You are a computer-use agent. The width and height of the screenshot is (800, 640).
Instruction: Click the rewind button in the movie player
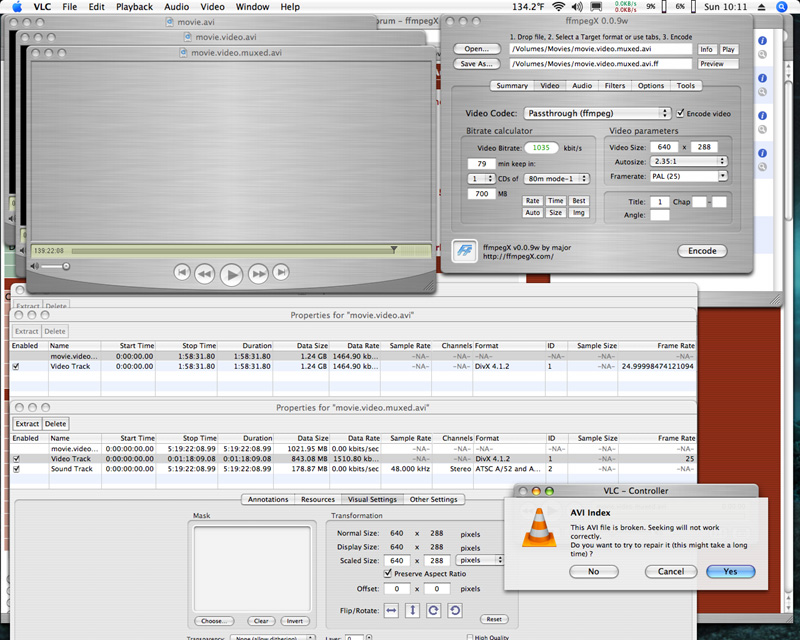pos(205,274)
